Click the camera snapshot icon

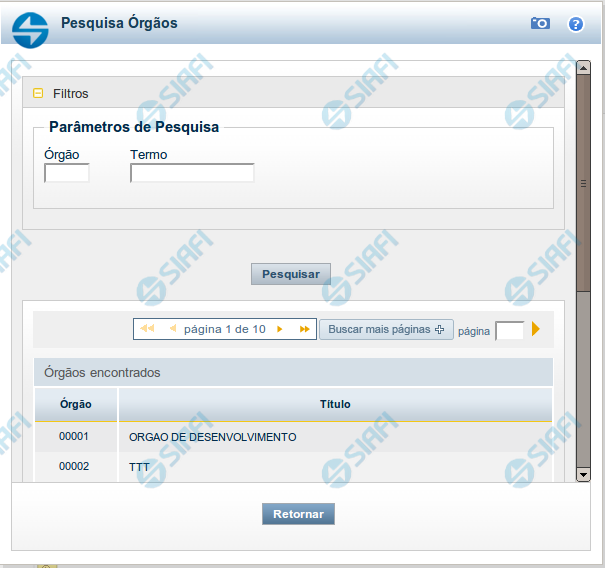tap(540, 23)
